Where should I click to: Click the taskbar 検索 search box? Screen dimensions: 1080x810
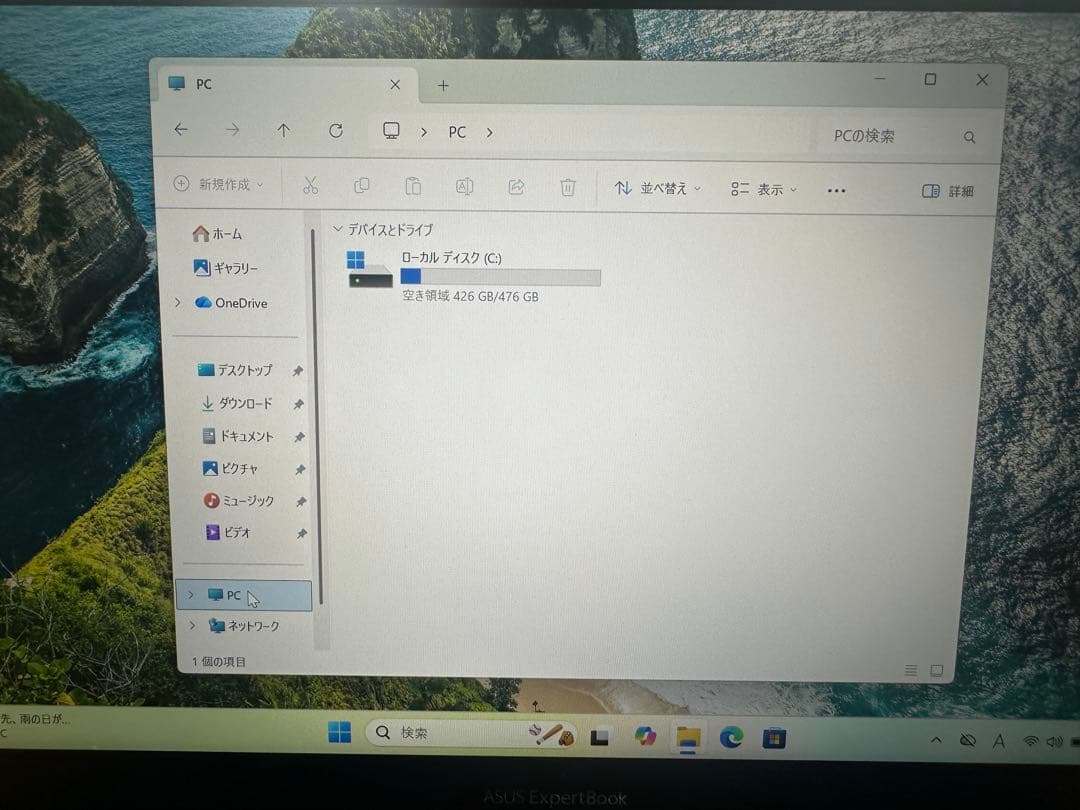pos(471,734)
